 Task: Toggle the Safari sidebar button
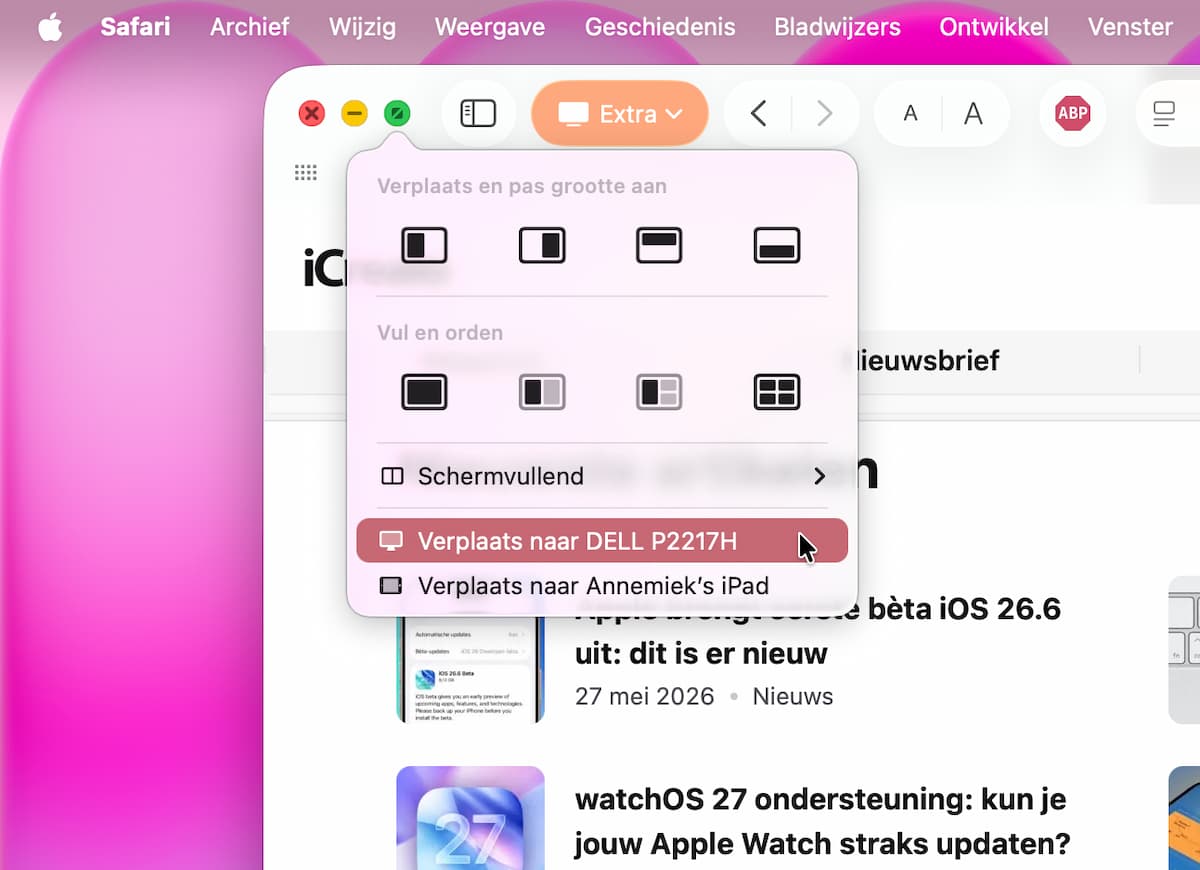pos(478,113)
